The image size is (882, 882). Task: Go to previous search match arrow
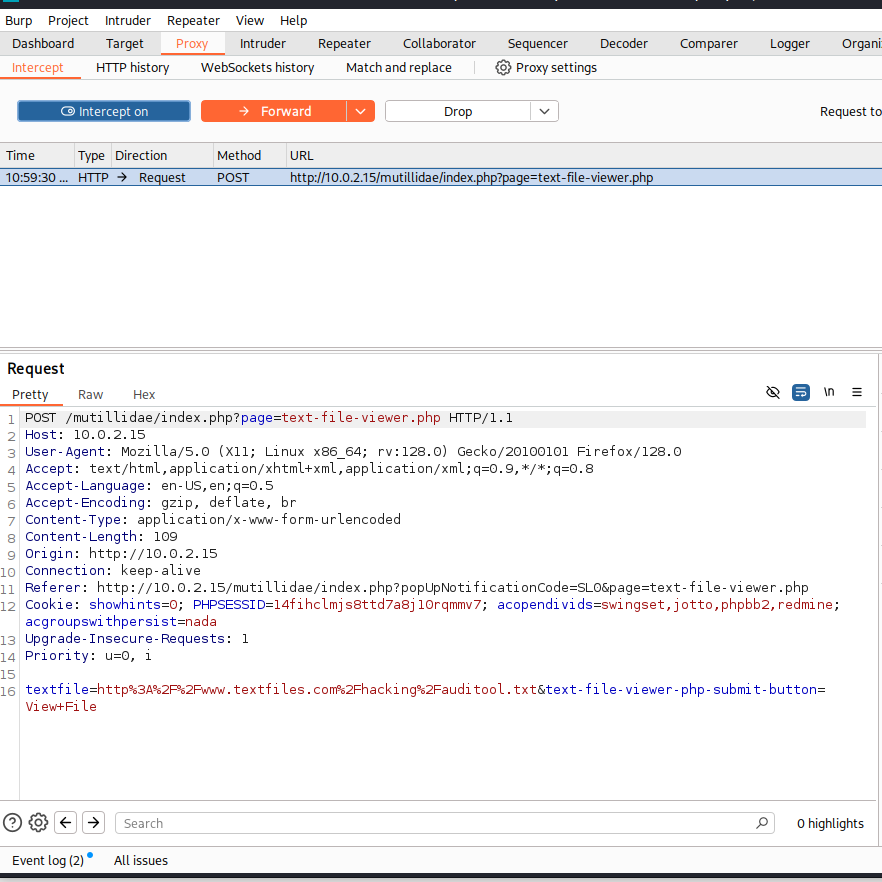(65, 823)
